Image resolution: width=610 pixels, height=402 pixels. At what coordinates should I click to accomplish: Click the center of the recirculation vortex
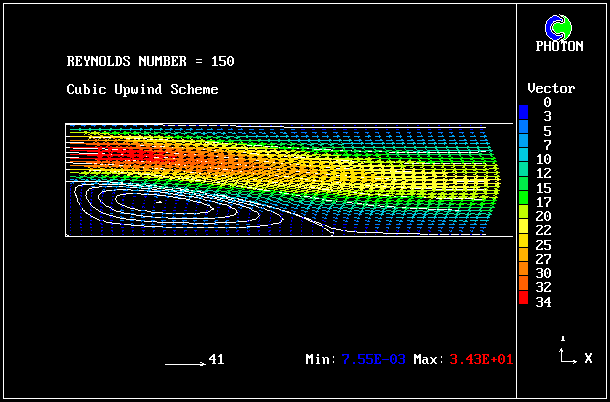coord(158,202)
